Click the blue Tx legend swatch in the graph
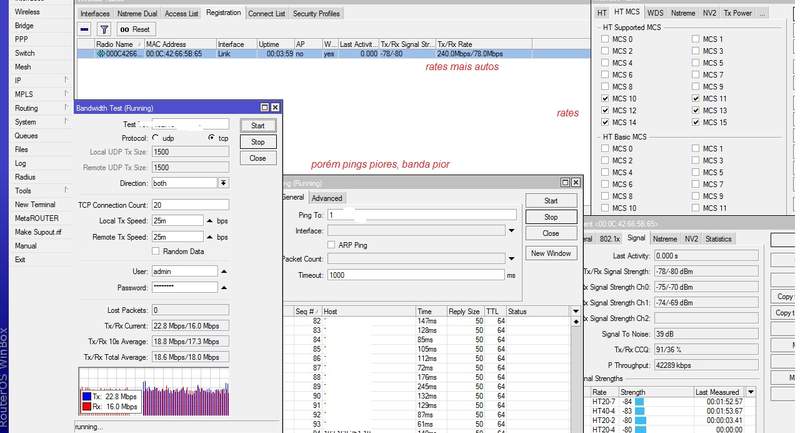 88,397
